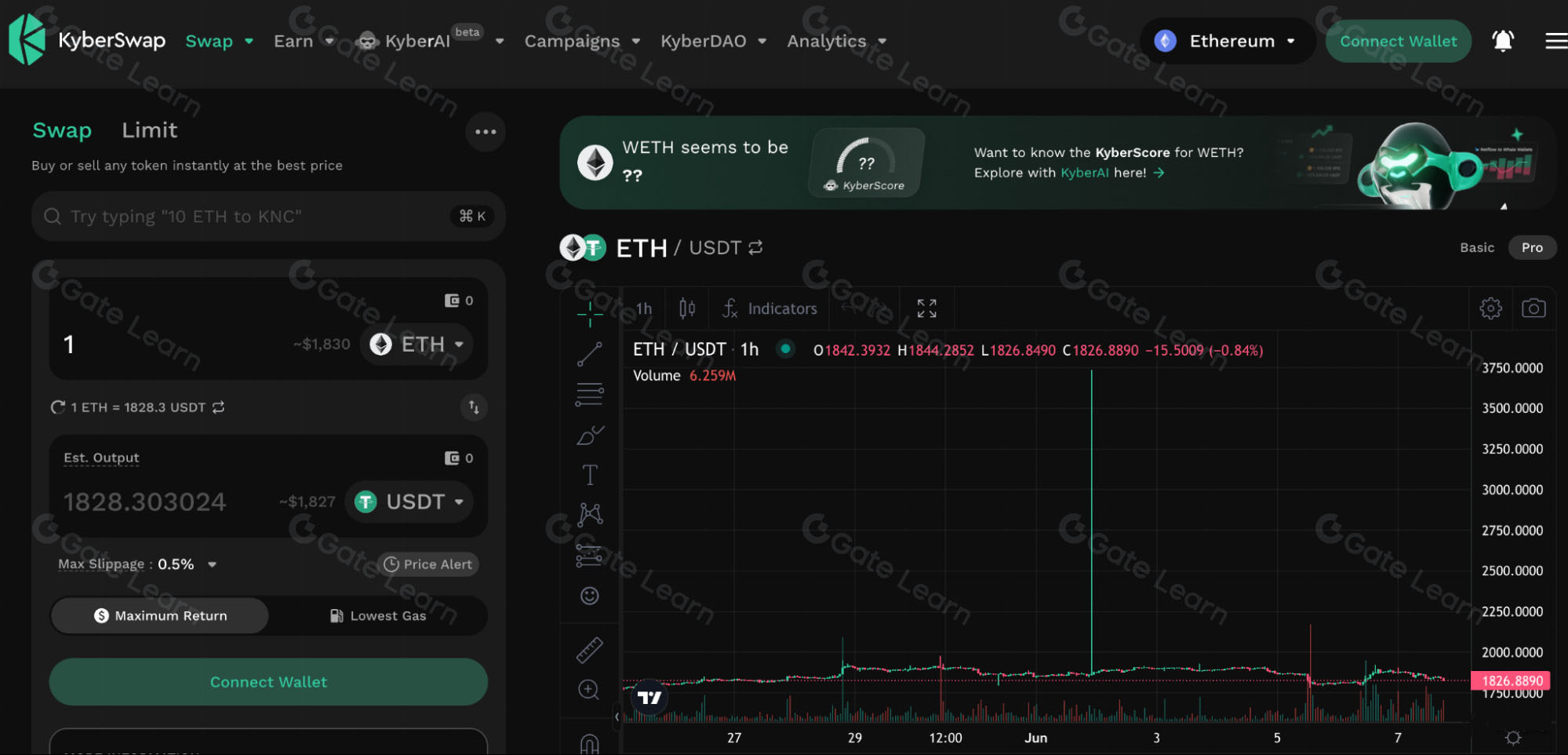Open the ETH token selector

[x=417, y=345]
